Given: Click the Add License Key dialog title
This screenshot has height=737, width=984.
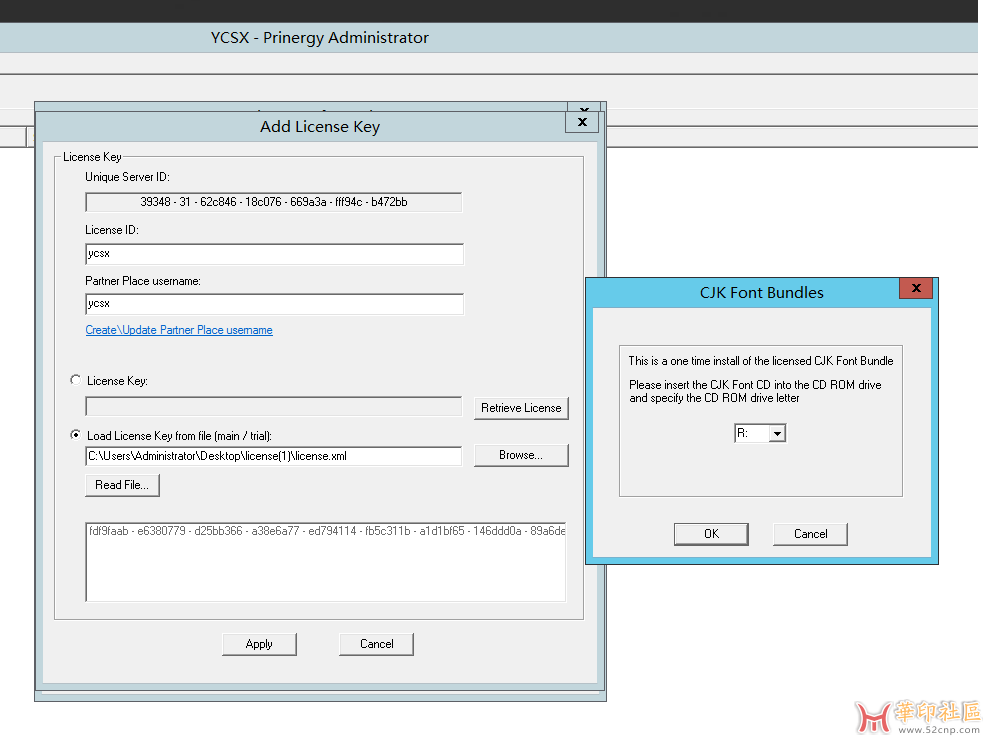Looking at the screenshot, I should pyautogui.click(x=320, y=127).
